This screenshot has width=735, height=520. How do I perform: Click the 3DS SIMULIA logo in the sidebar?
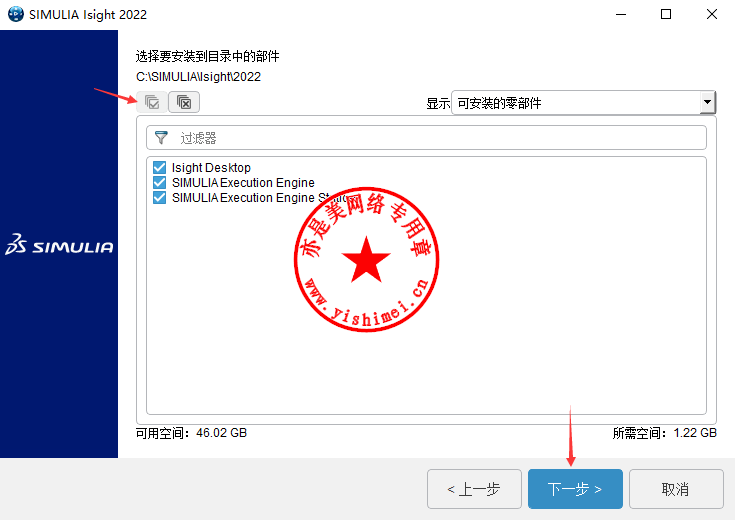point(59,244)
